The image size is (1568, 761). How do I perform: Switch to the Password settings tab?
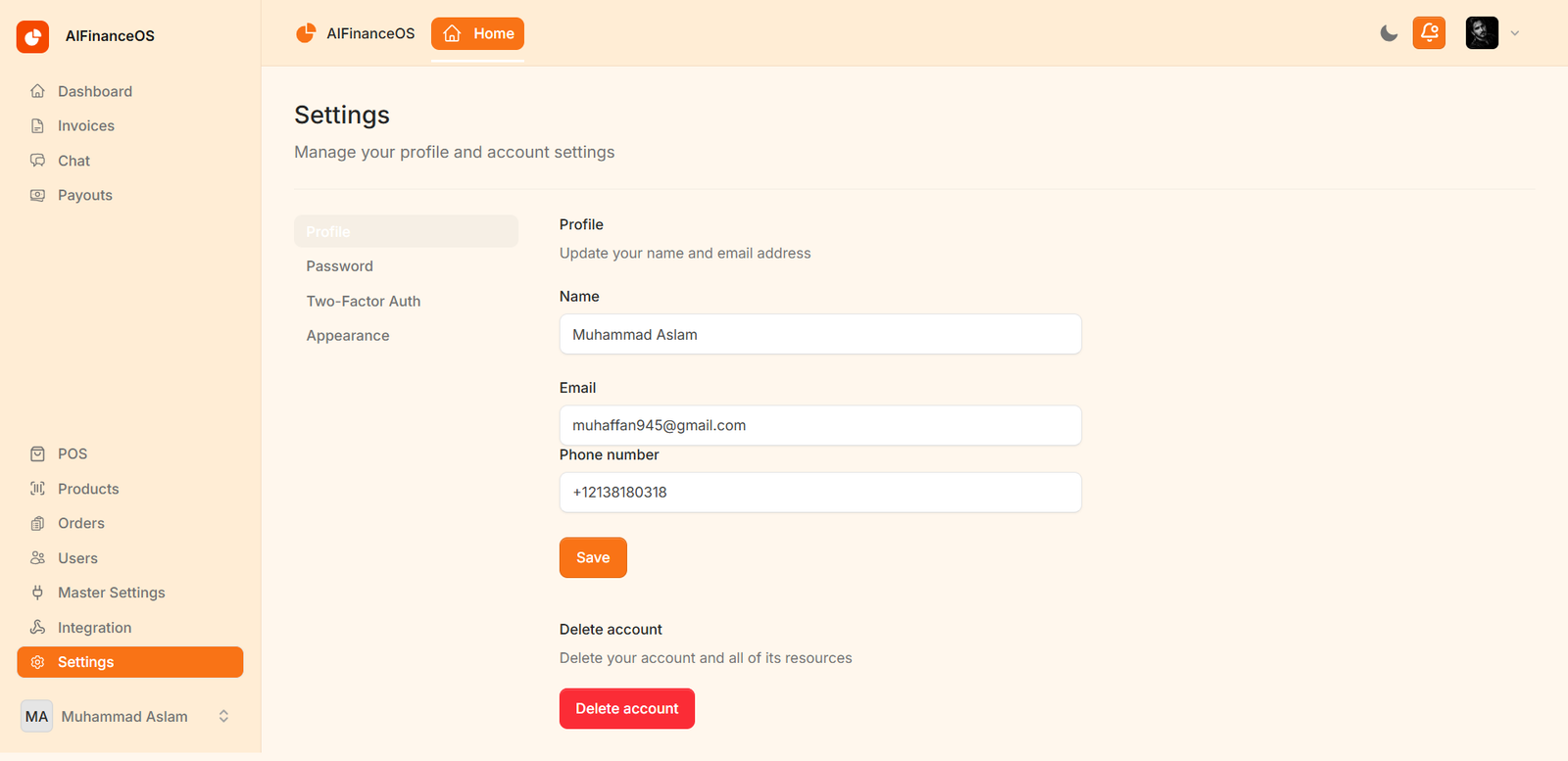click(406, 266)
